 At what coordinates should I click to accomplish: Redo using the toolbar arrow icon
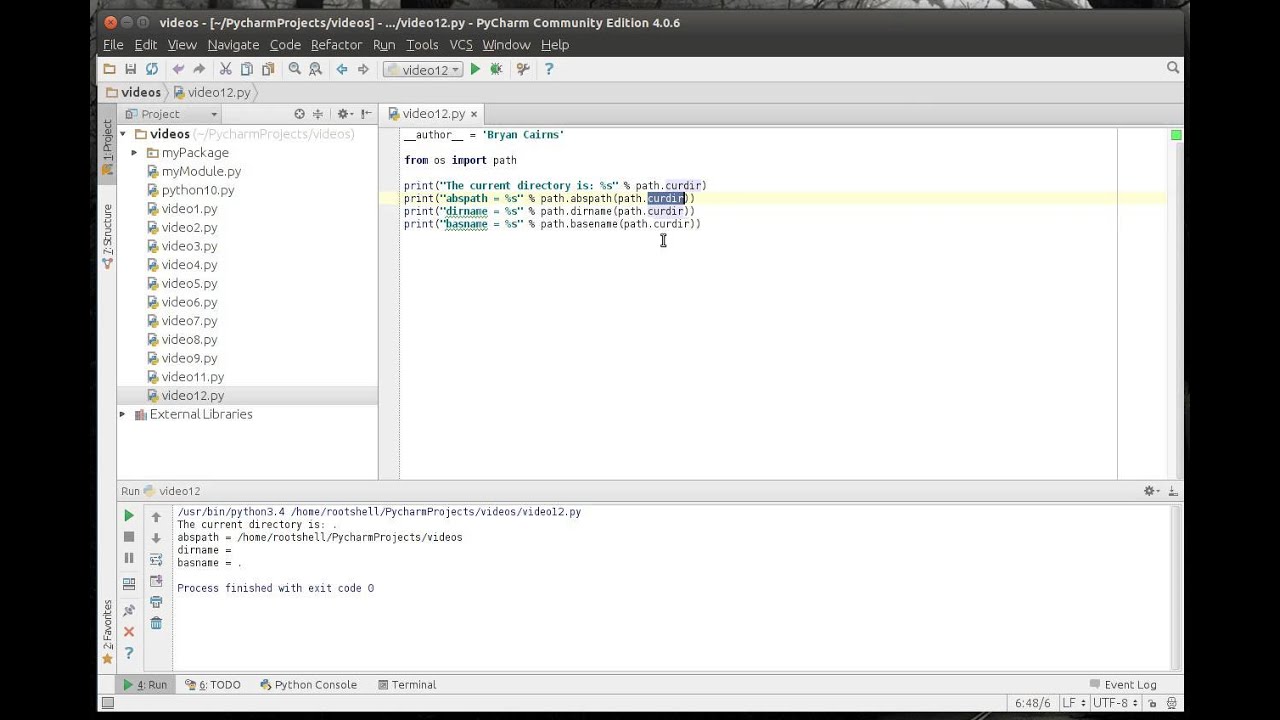tap(199, 69)
